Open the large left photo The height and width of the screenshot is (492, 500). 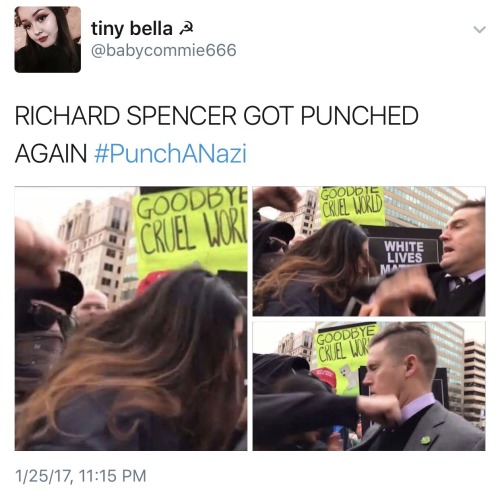131,318
